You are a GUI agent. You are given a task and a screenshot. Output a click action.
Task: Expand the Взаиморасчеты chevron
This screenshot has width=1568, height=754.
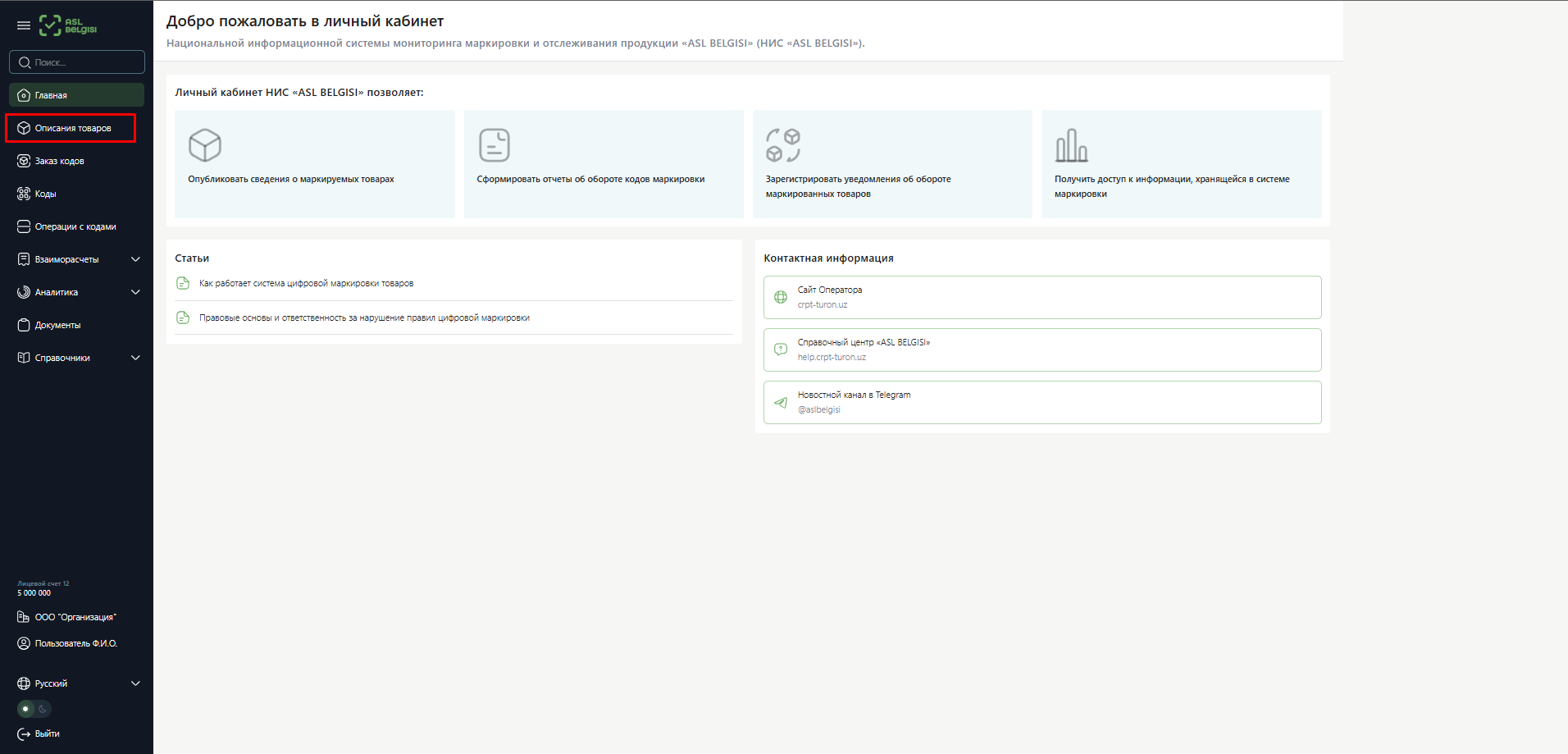(x=135, y=259)
